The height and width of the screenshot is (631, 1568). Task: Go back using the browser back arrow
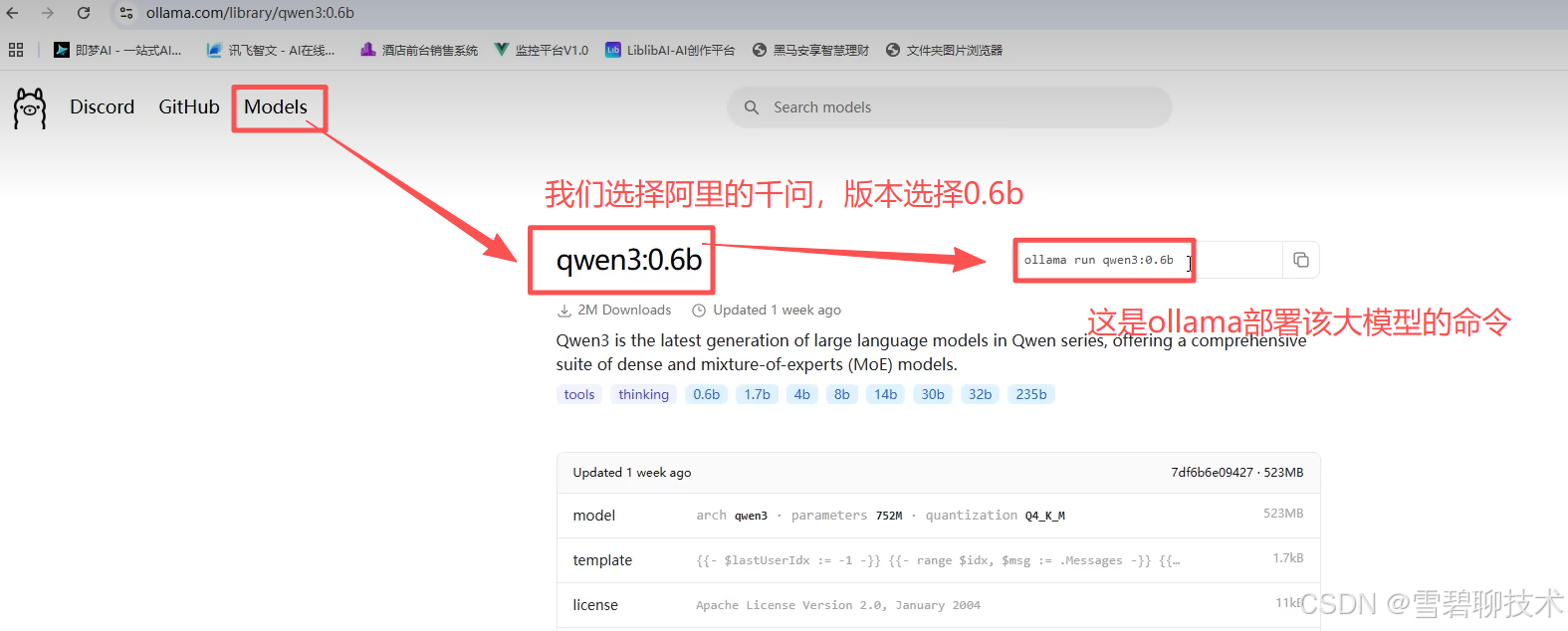[13, 13]
